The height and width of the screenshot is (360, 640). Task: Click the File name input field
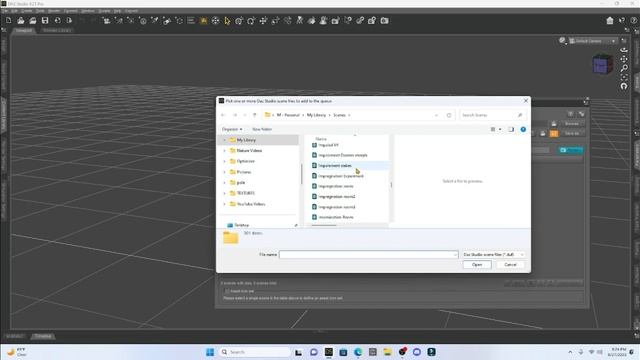click(x=369, y=254)
